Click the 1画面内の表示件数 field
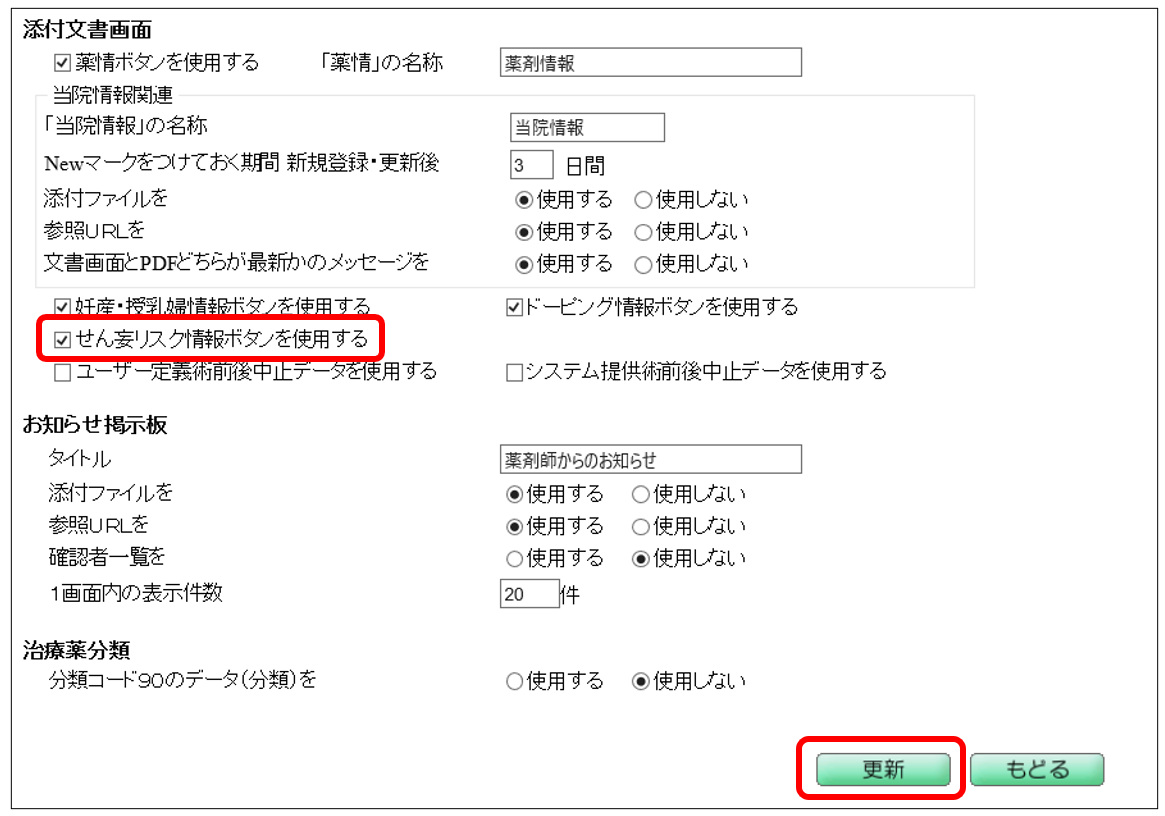The width and height of the screenshot is (1165, 816). click(x=529, y=594)
